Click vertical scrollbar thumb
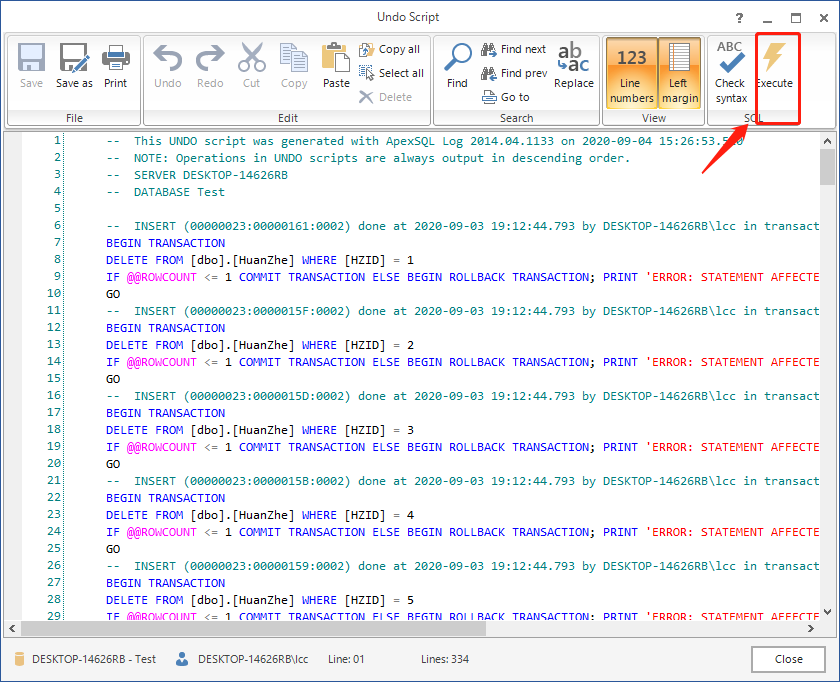 pos(827,167)
